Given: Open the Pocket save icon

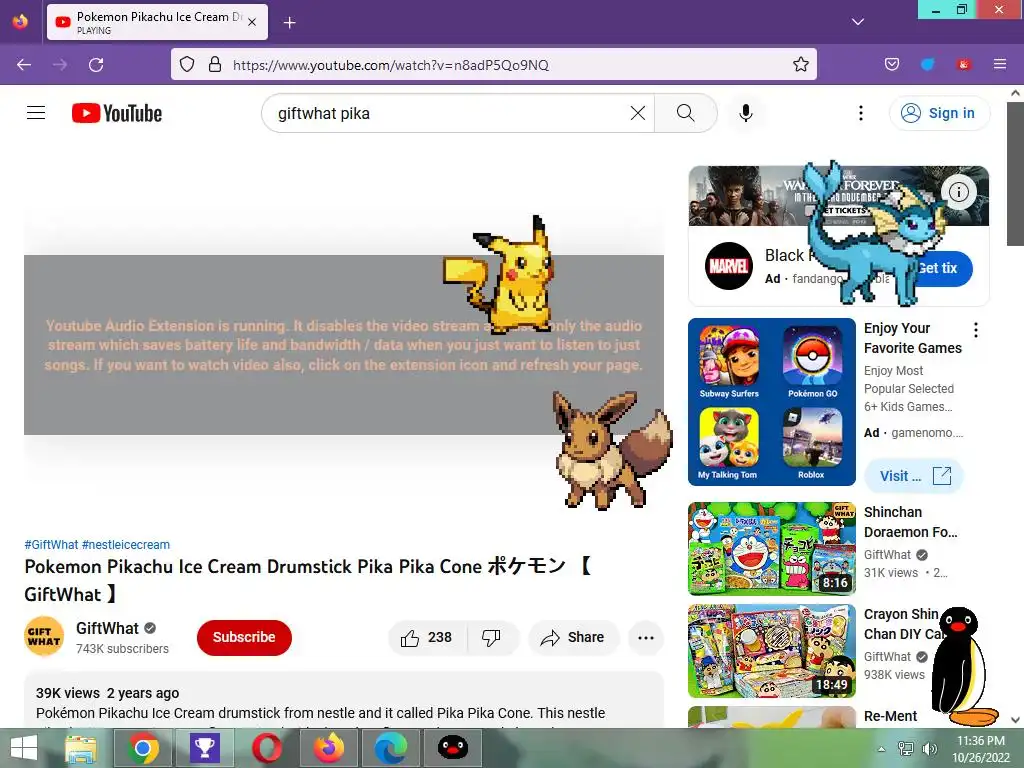Looking at the screenshot, I should point(892,64).
